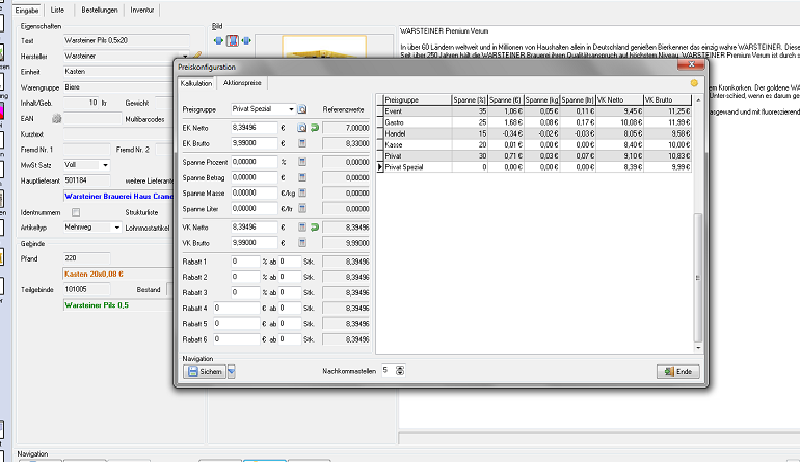Open the Bestellungen tab

click(x=99, y=10)
